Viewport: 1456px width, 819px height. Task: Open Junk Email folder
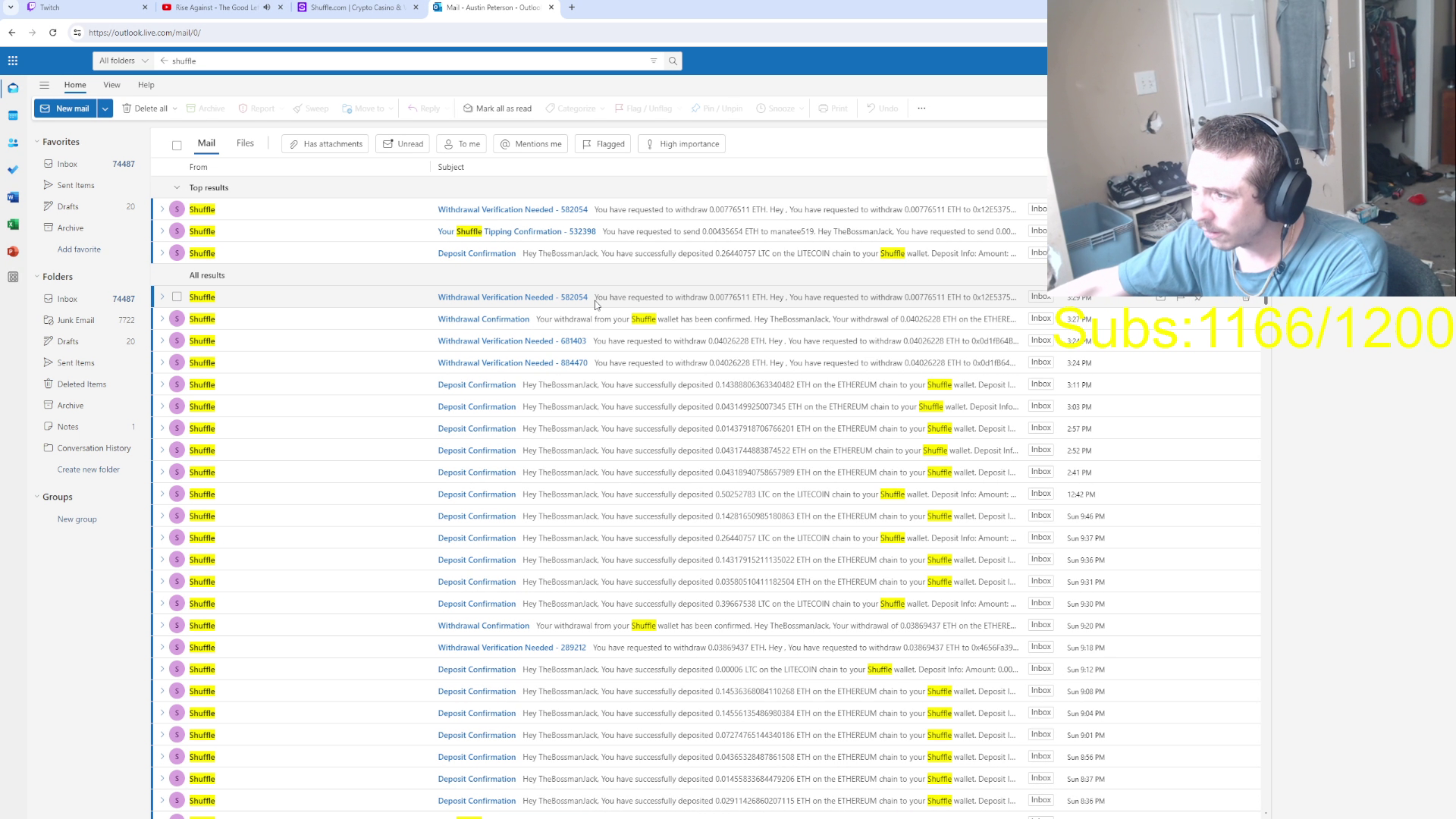pyautogui.click(x=89, y=320)
